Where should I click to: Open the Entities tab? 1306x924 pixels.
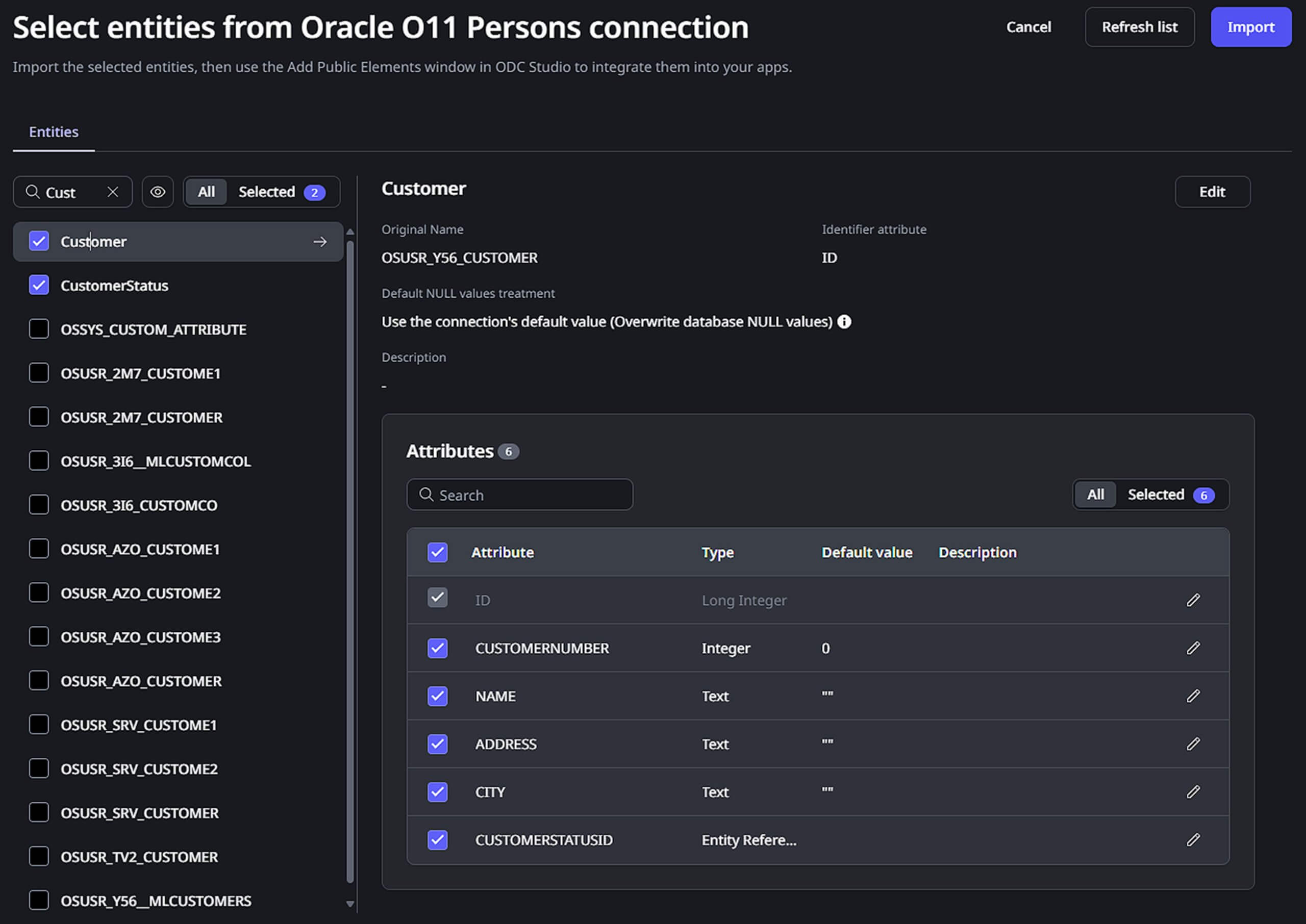coord(54,132)
